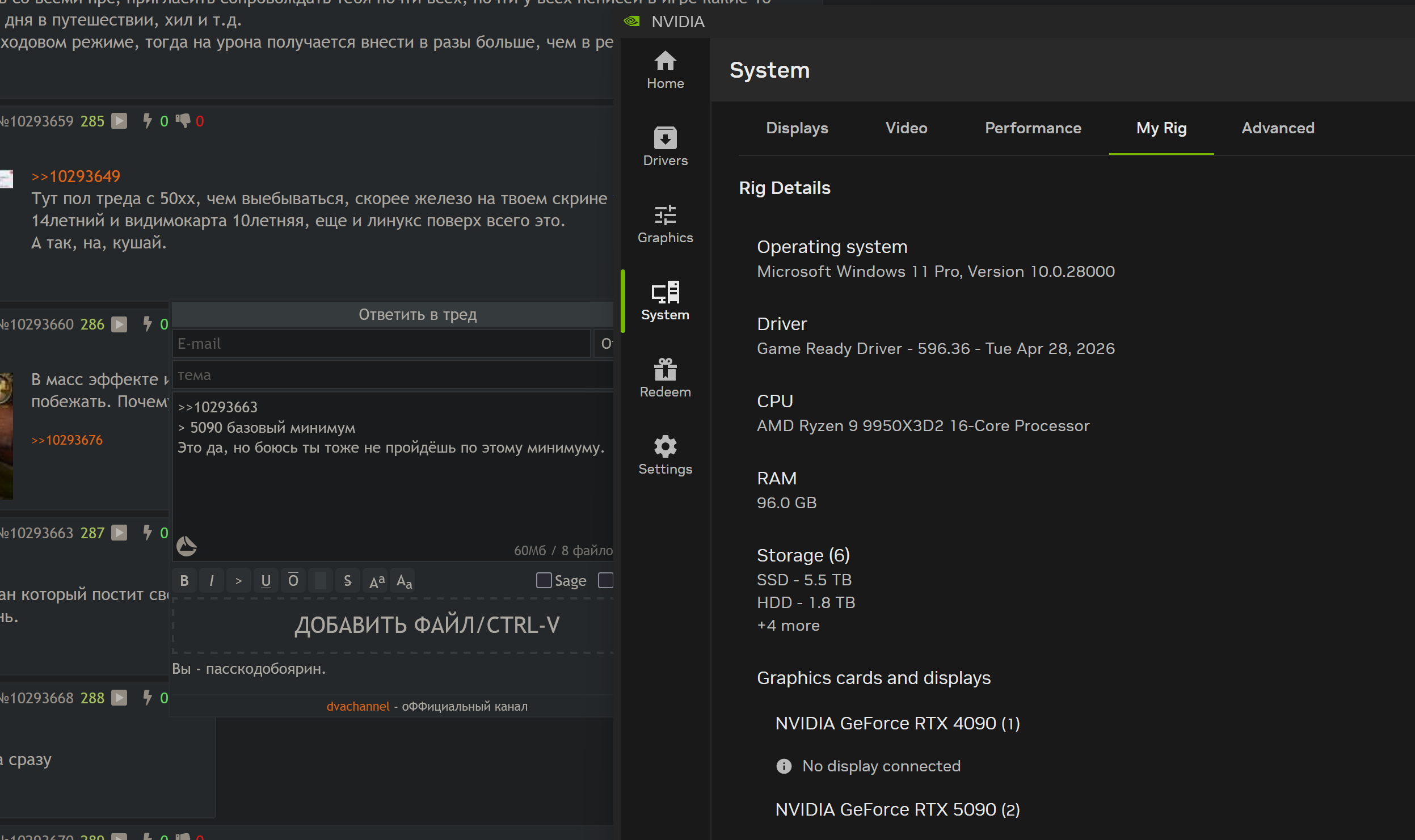1415x840 pixels.
Task: Open image thumbnail of post №10293659
Action: [x=6, y=179]
